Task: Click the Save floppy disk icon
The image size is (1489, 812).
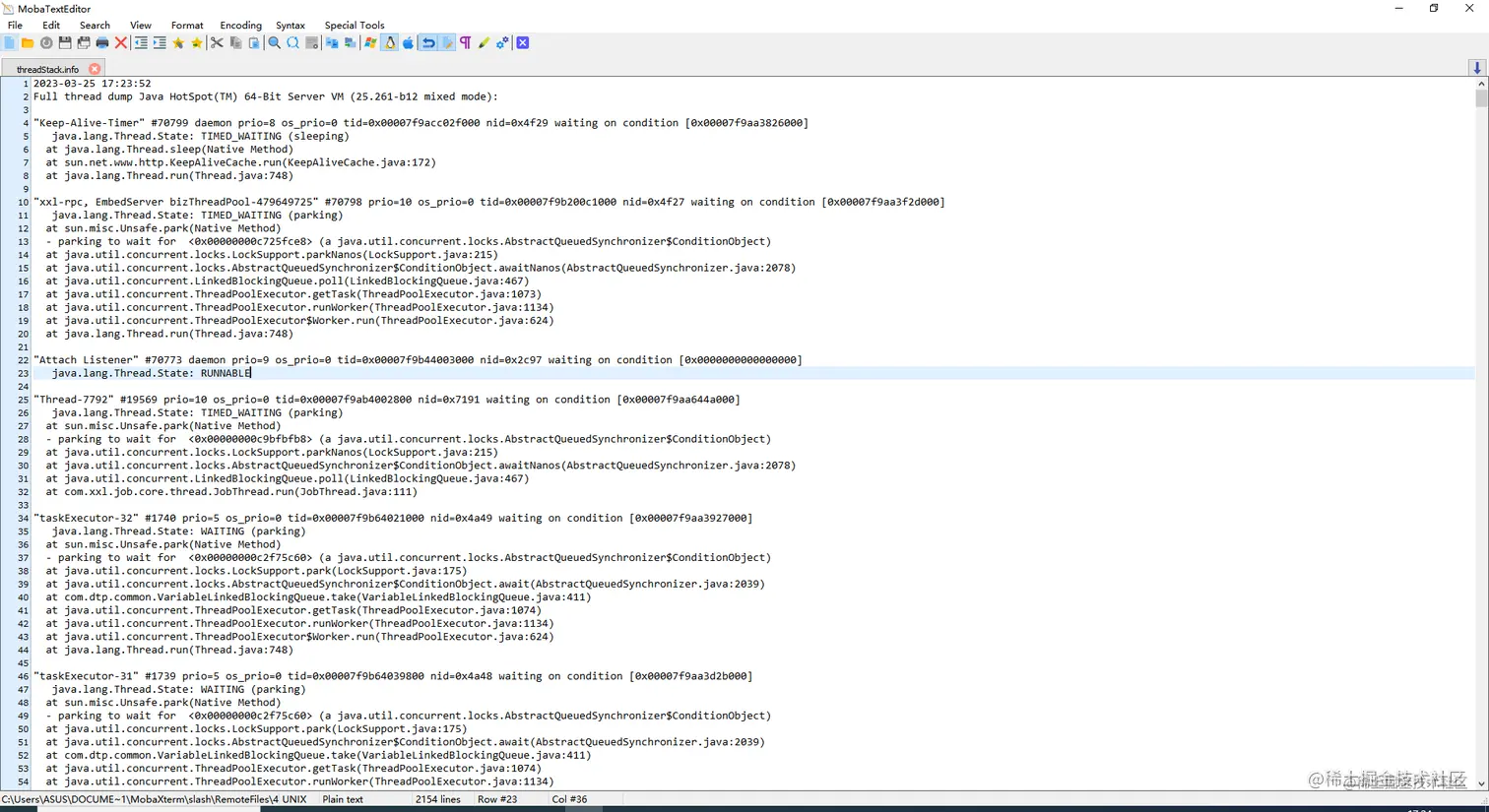Action: 65,43
